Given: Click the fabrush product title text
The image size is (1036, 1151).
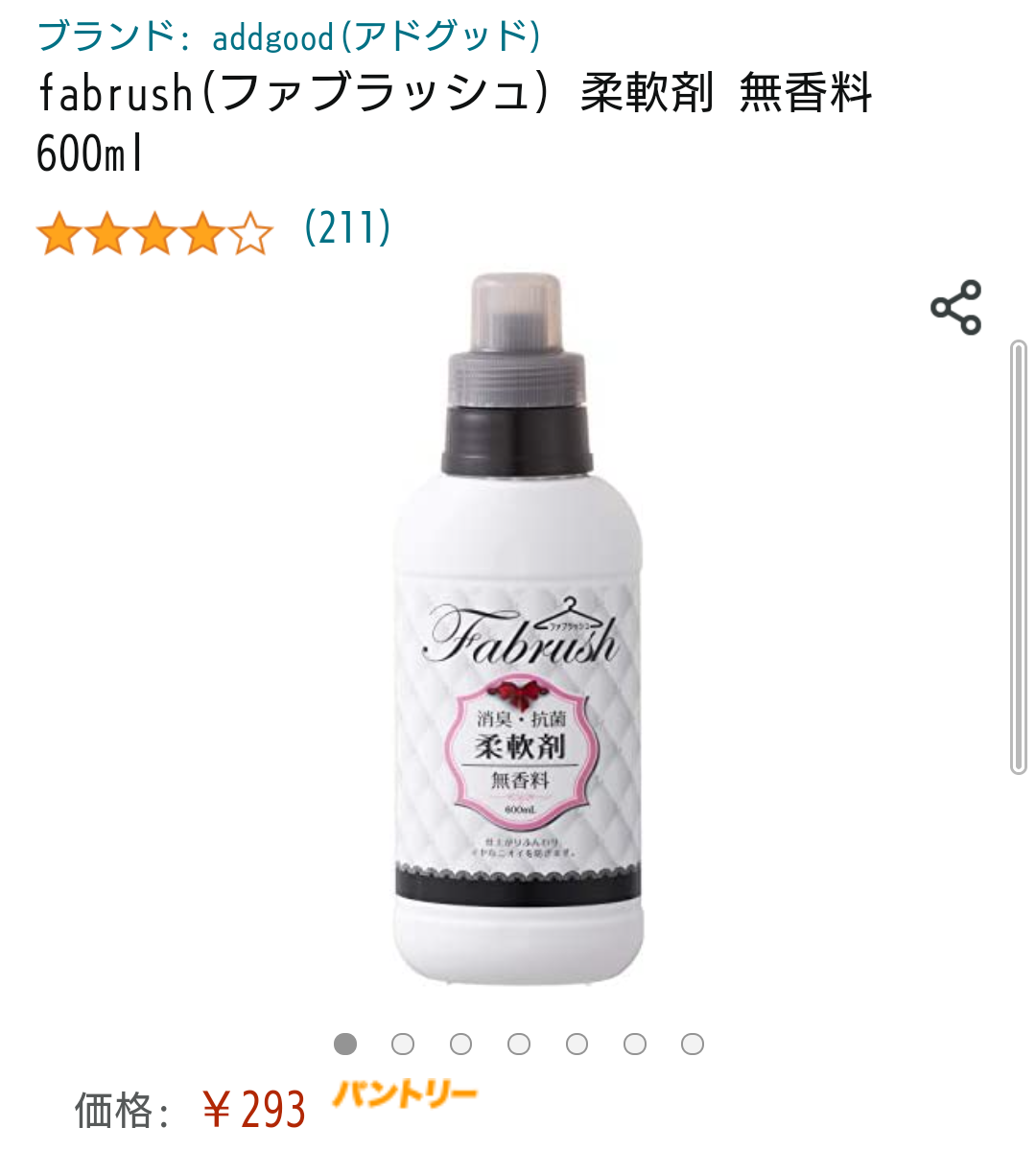Looking at the screenshot, I should pyautogui.click(x=454, y=123).
